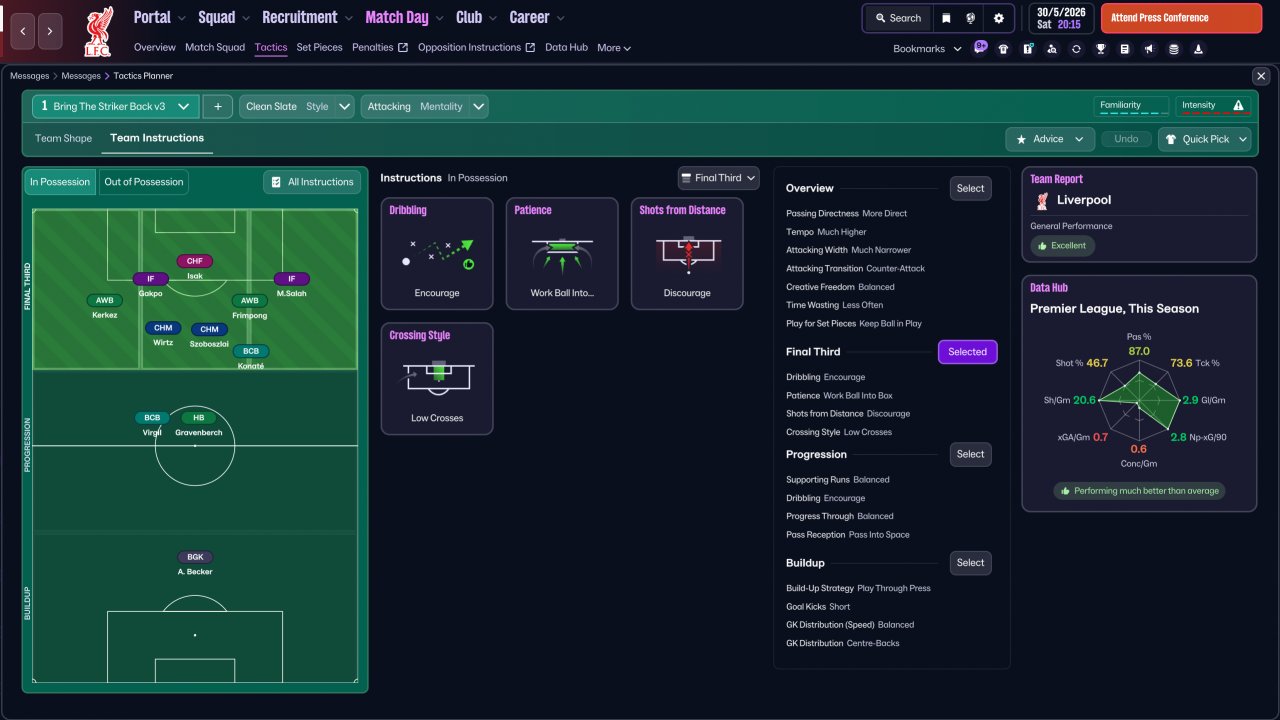The width and height of the screenshot is (1280, 720).
Task: Open the Match Squad subtab
Action: coord(215,47)
